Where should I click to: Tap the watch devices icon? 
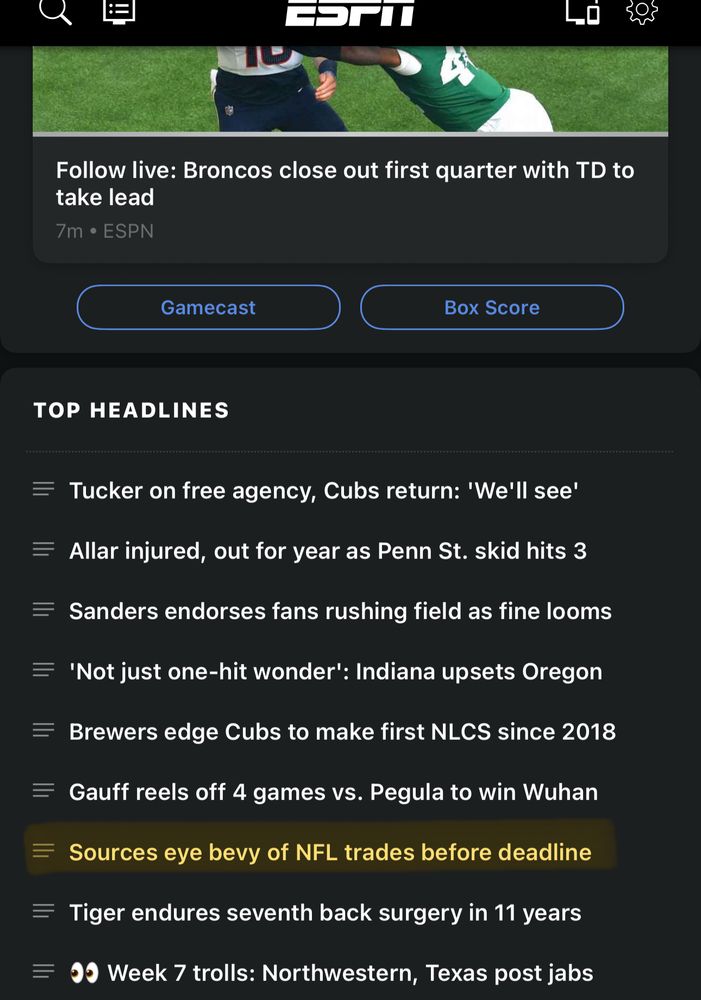click(582, 11)
